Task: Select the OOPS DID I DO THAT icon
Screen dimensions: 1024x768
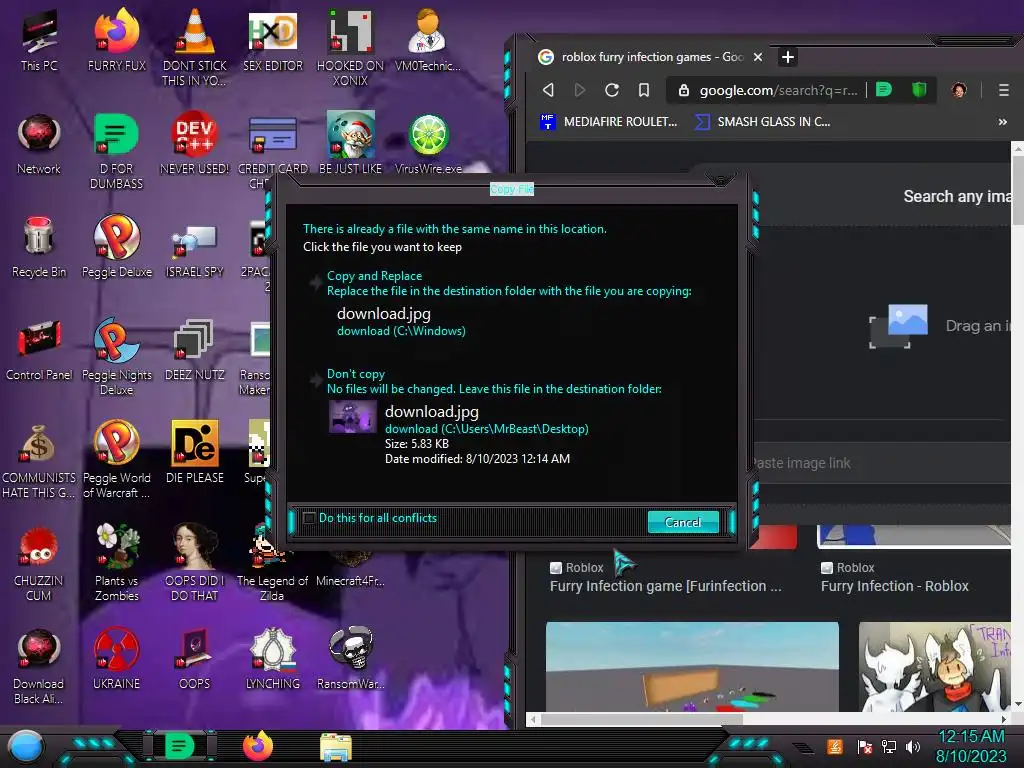Action: point(194,562)
